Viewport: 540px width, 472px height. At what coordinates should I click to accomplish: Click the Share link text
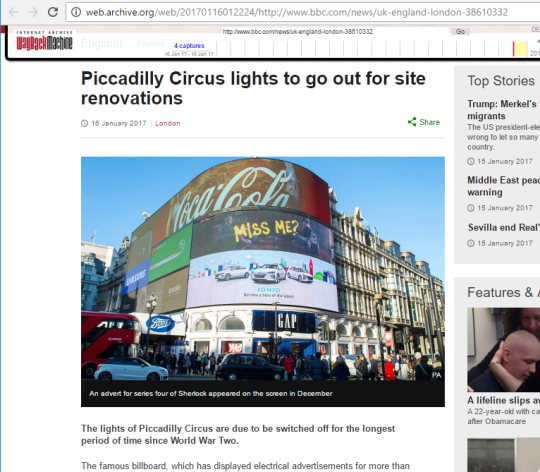click(x=429, y=122)
